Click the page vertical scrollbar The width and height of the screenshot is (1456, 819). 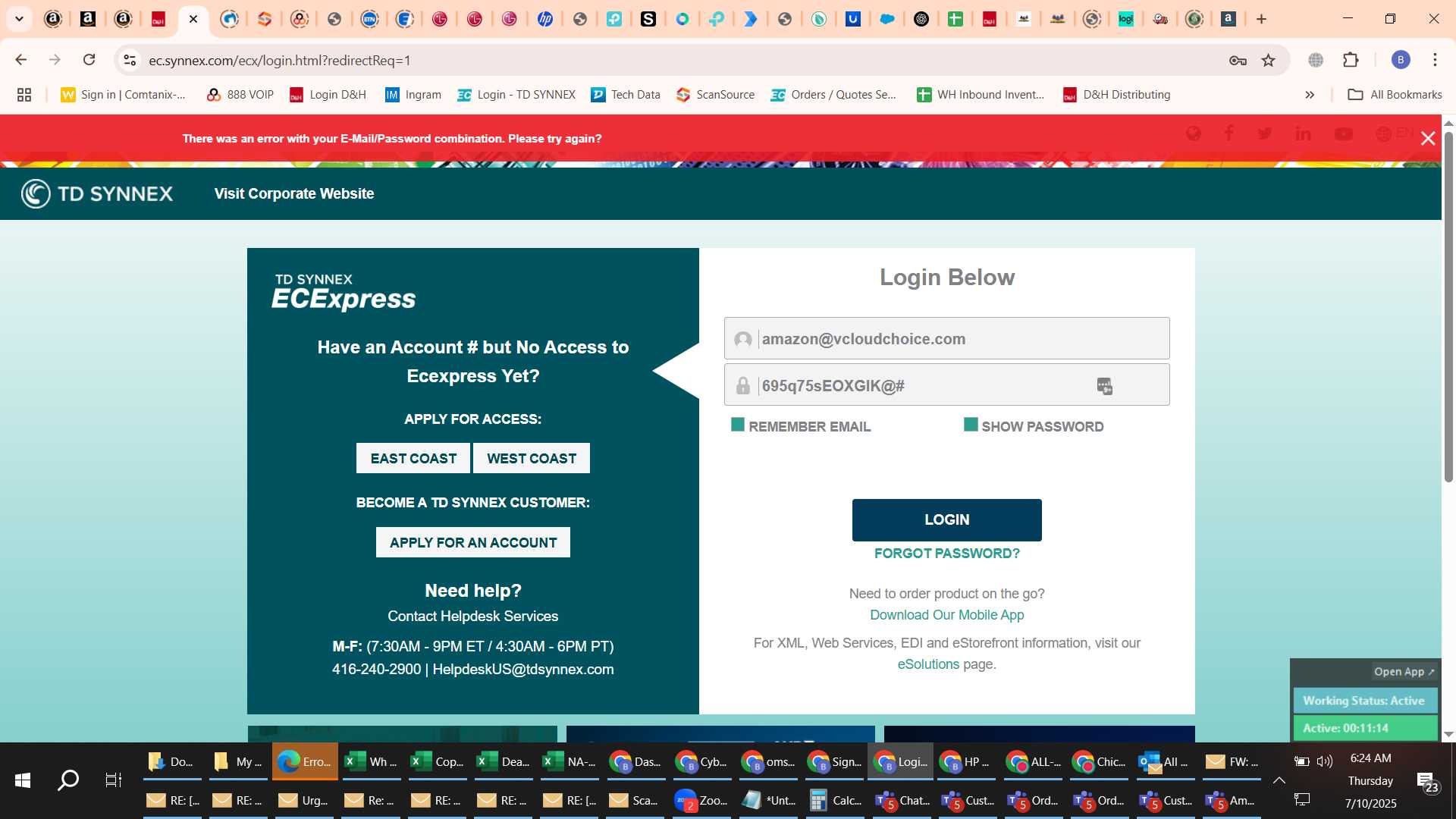click(1448, 307)
